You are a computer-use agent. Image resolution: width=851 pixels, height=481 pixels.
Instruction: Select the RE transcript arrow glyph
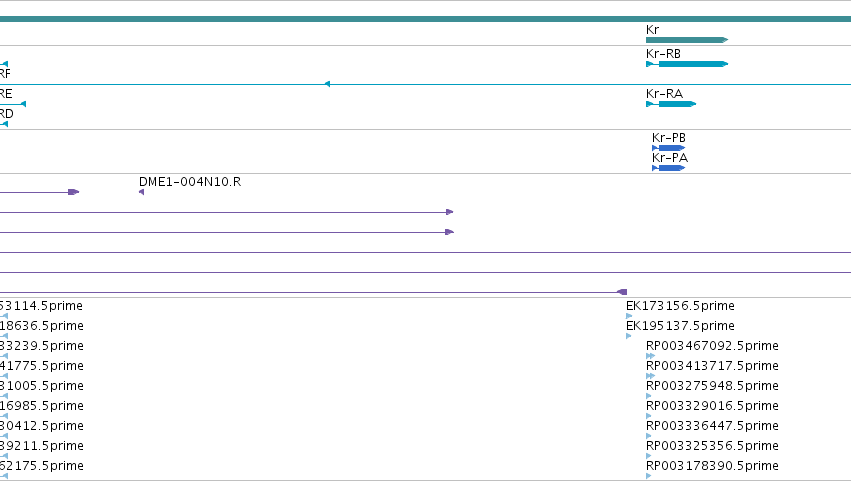point(13,104)
